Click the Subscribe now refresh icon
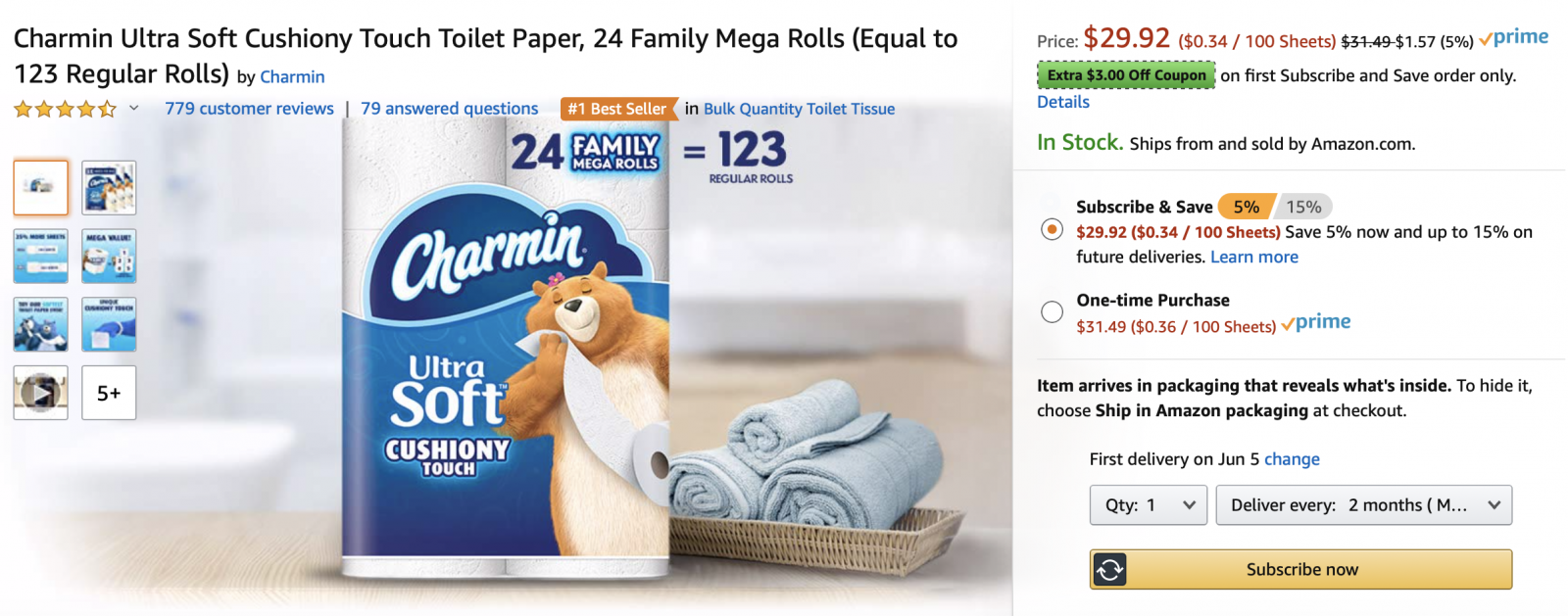This screenshot has height=616, width=1568. click(x=1110, y=569)
